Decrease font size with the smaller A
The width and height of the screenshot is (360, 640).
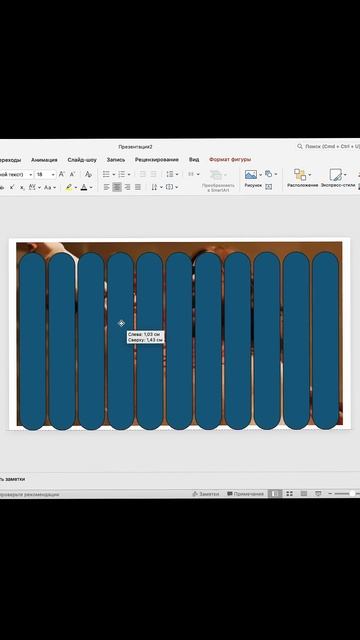[72, 174]
